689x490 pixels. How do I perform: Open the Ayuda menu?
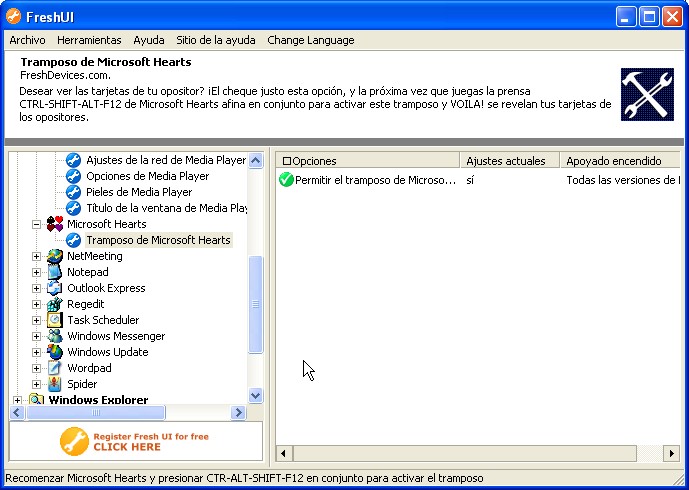[x=149, y=40]
